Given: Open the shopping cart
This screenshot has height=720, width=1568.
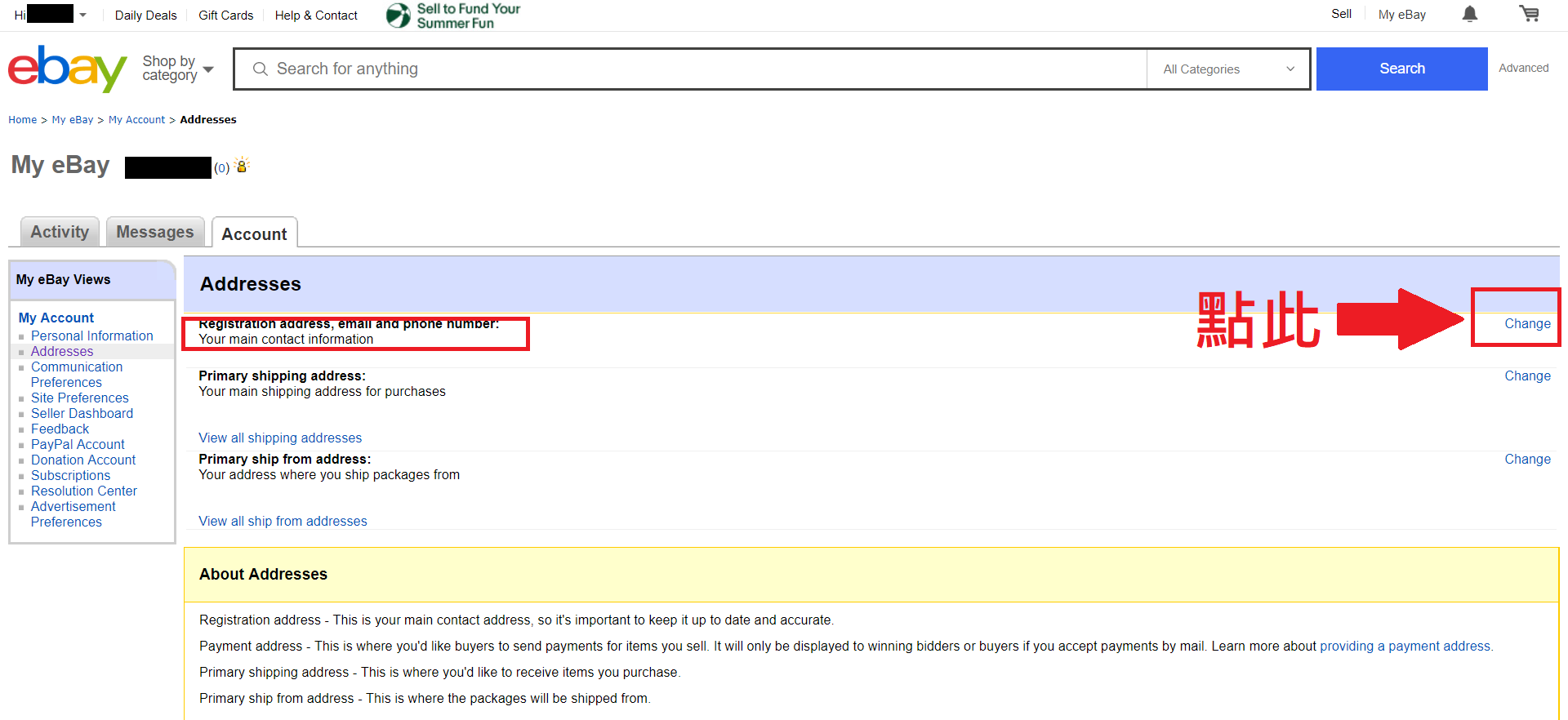Looking at the screenshot, I should [x=1529, y=14].
